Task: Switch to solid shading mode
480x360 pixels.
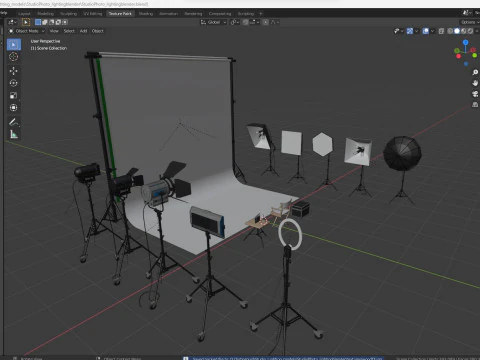Action: pos(457,31)
